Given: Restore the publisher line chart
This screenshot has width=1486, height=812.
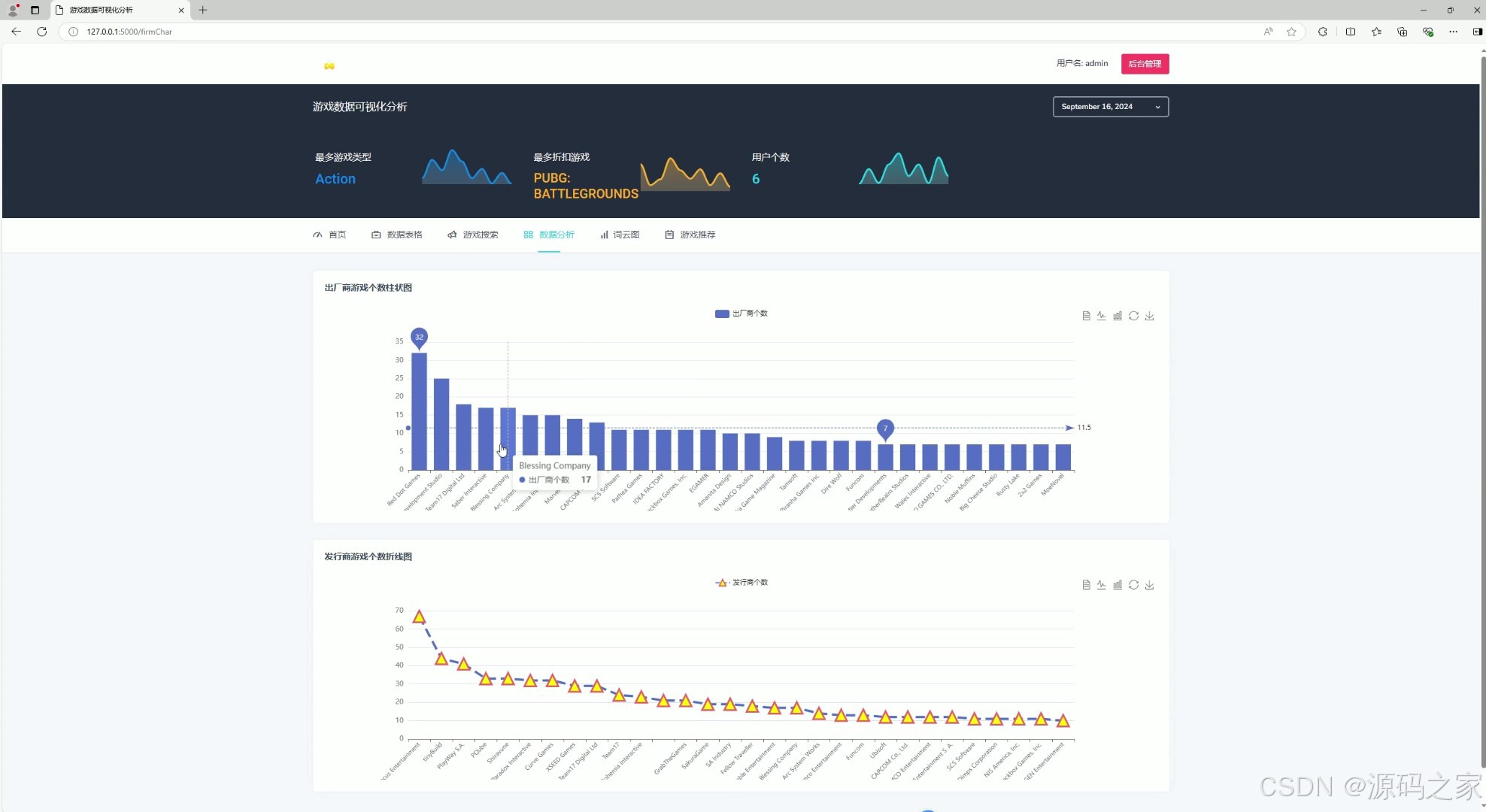Looking at the screenshot, I should click(1133, 585).
